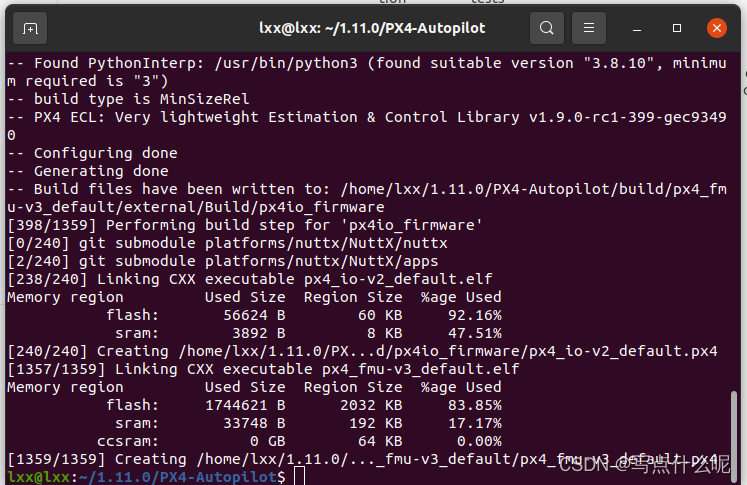Click the flash value '1744621 B'

click(x=245, y=405)
